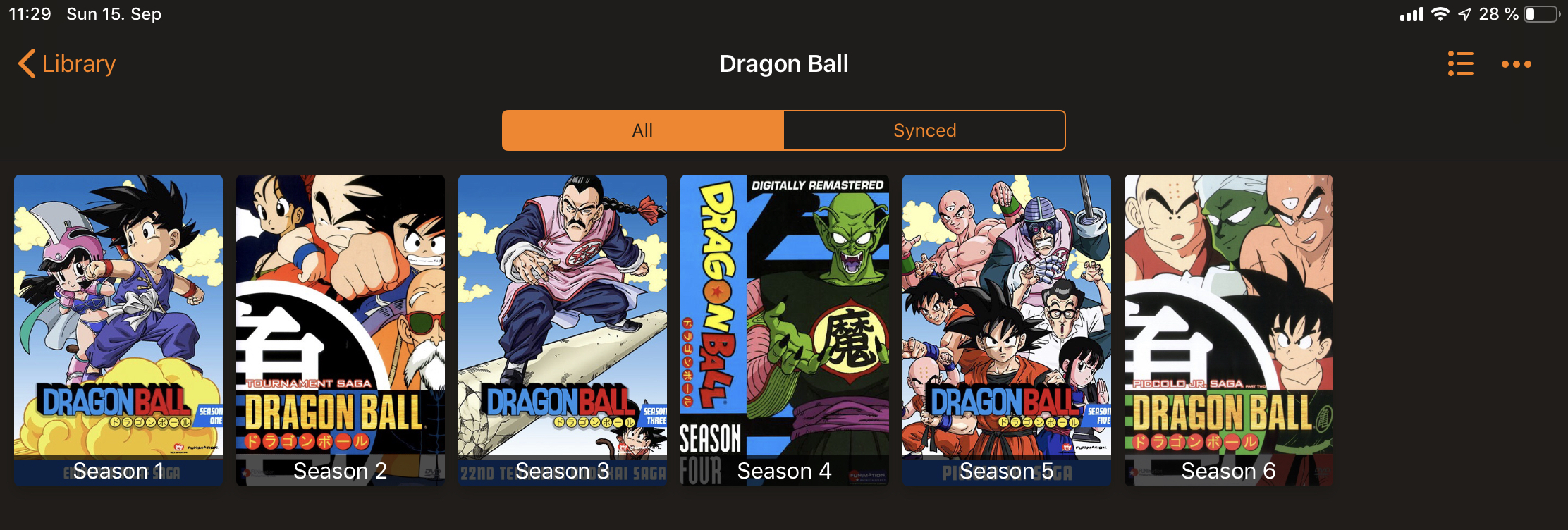Open Season 2 Tournament Saga poster
1568x530 pixels.
[341, 330]
